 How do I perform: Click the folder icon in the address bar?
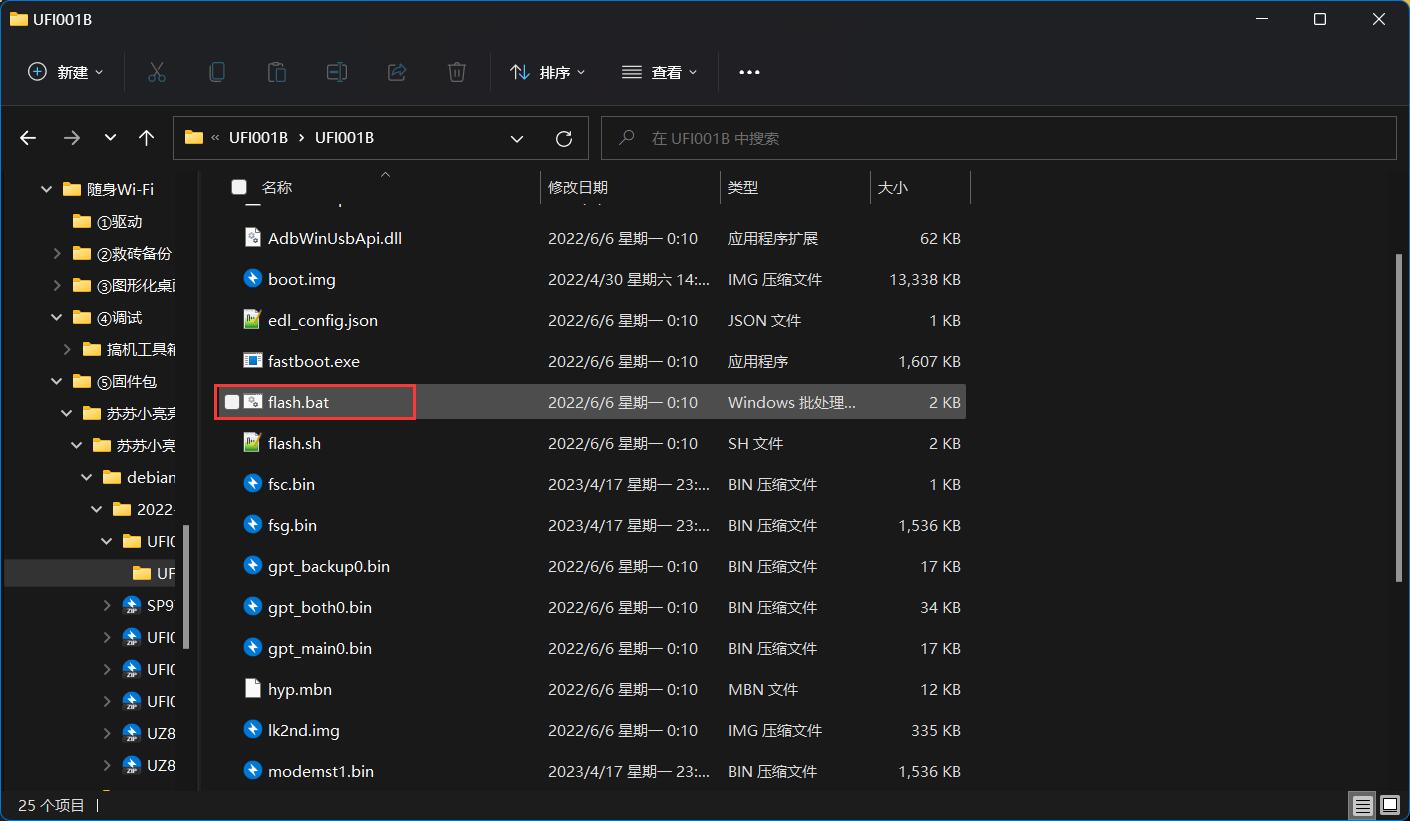[x=193, y=138]
